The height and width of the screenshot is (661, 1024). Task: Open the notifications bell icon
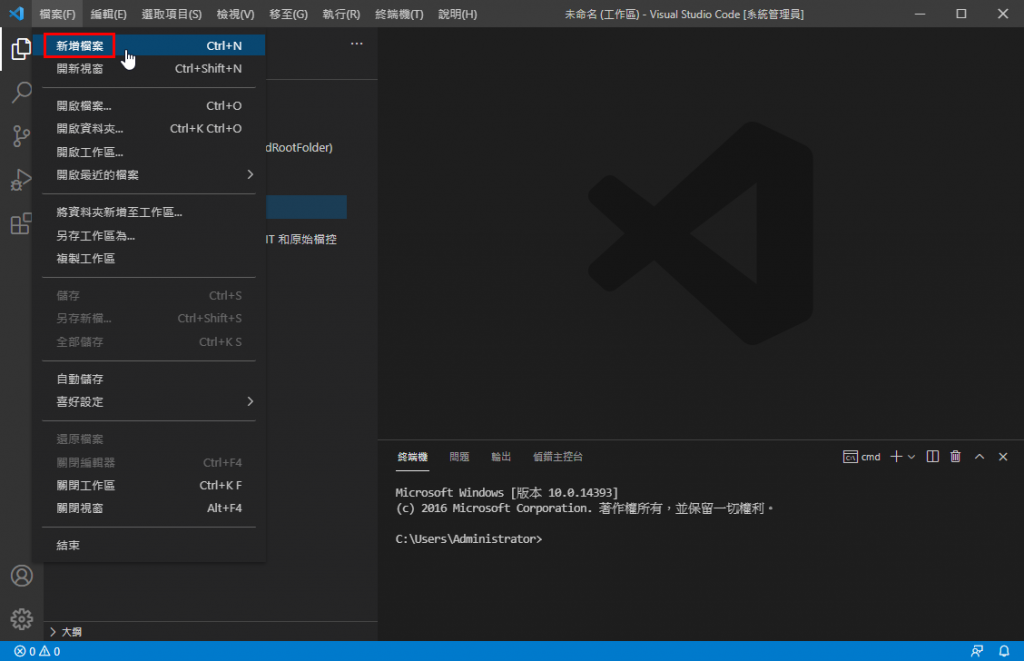tap(1004, 651)
